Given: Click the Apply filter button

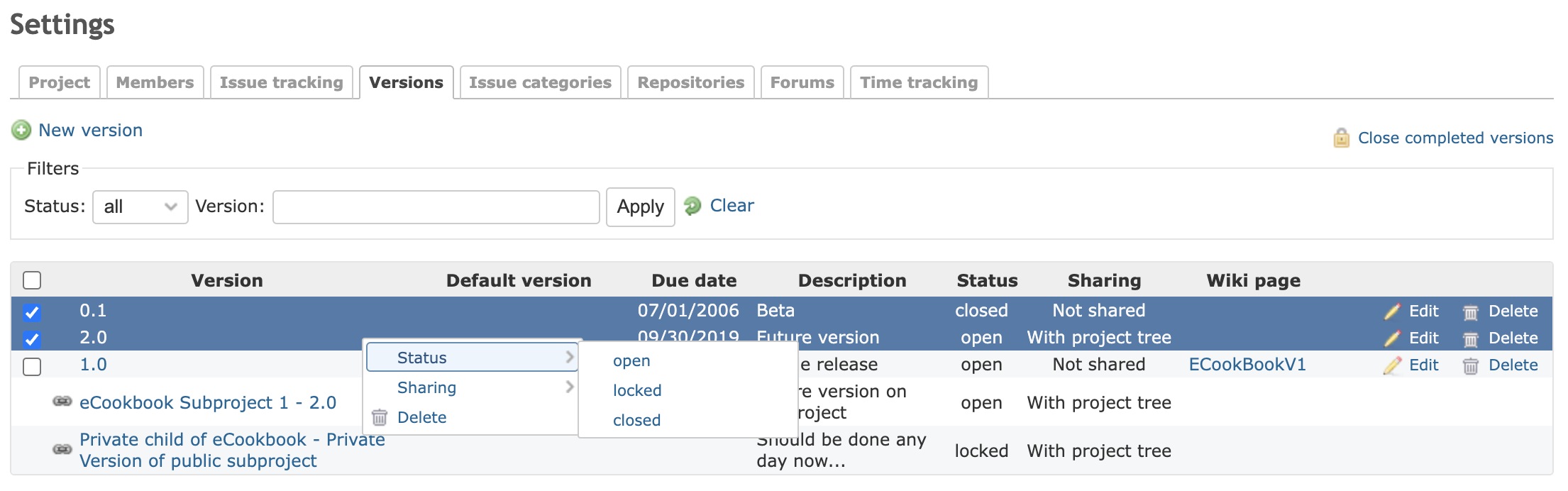Looking at the screenshot, I should (641, 207).
